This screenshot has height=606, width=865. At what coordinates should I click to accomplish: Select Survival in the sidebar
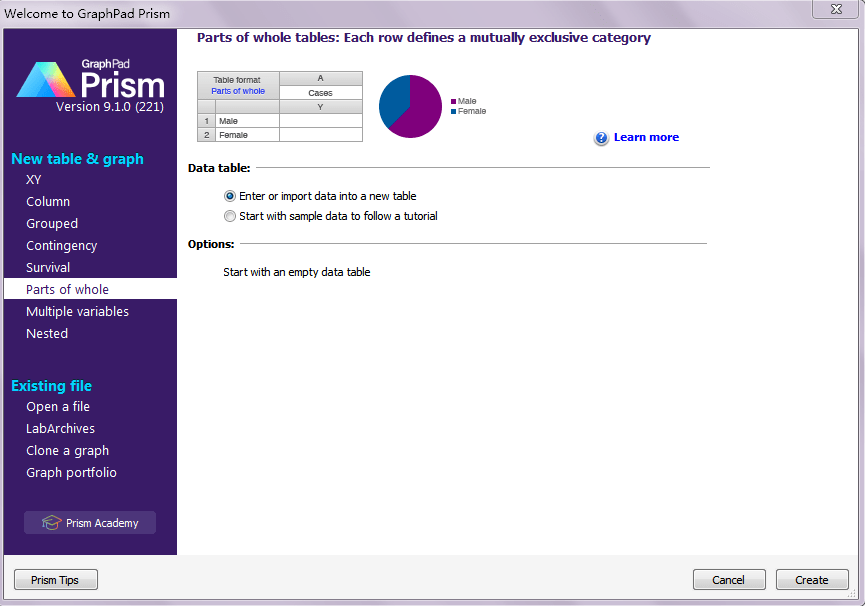(48, 268)
